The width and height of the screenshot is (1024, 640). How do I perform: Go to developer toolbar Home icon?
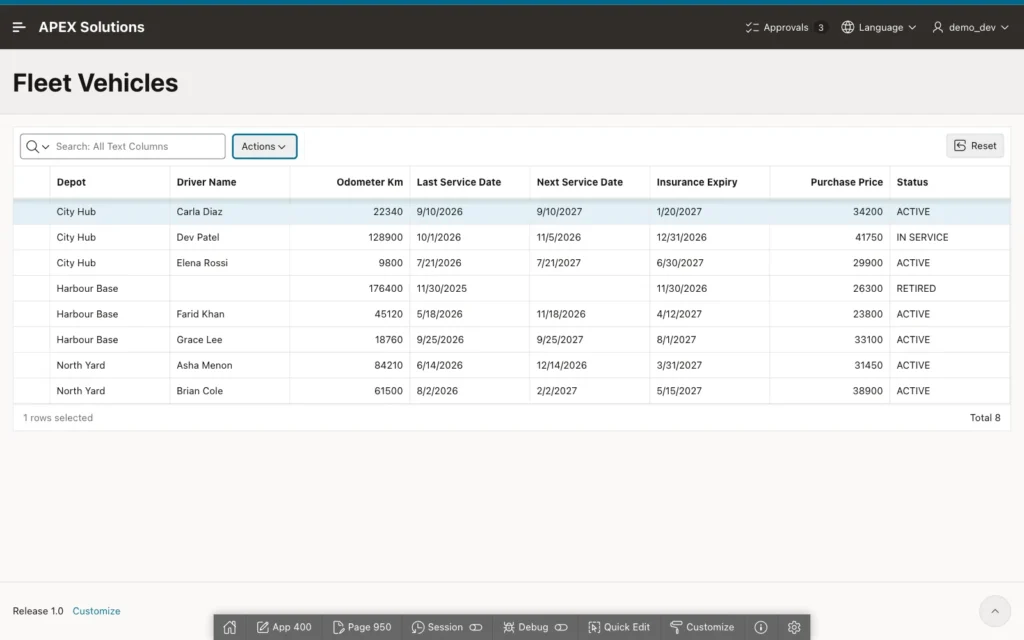(230, 627)
